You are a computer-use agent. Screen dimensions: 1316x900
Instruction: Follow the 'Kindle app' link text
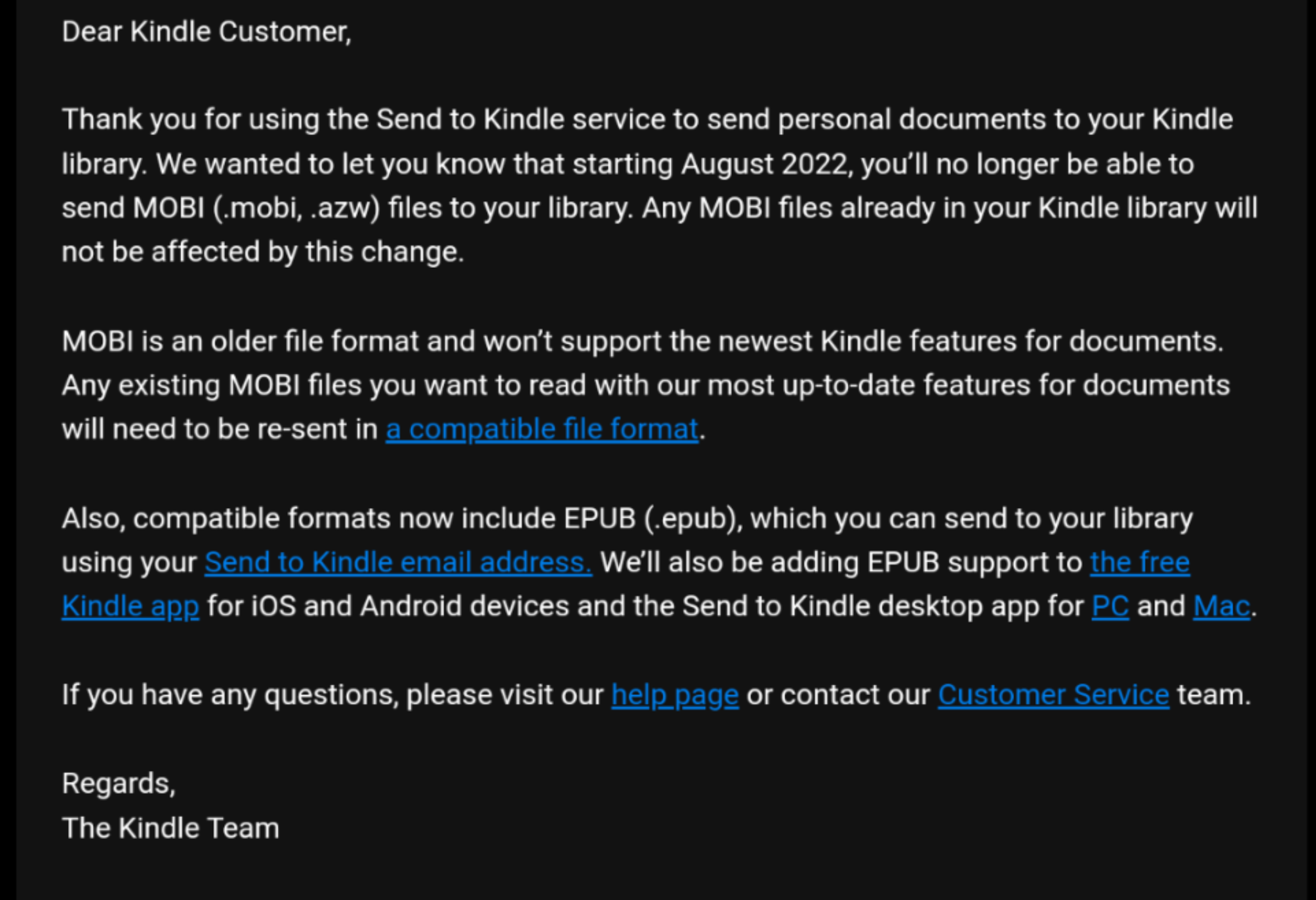(130, 606)
